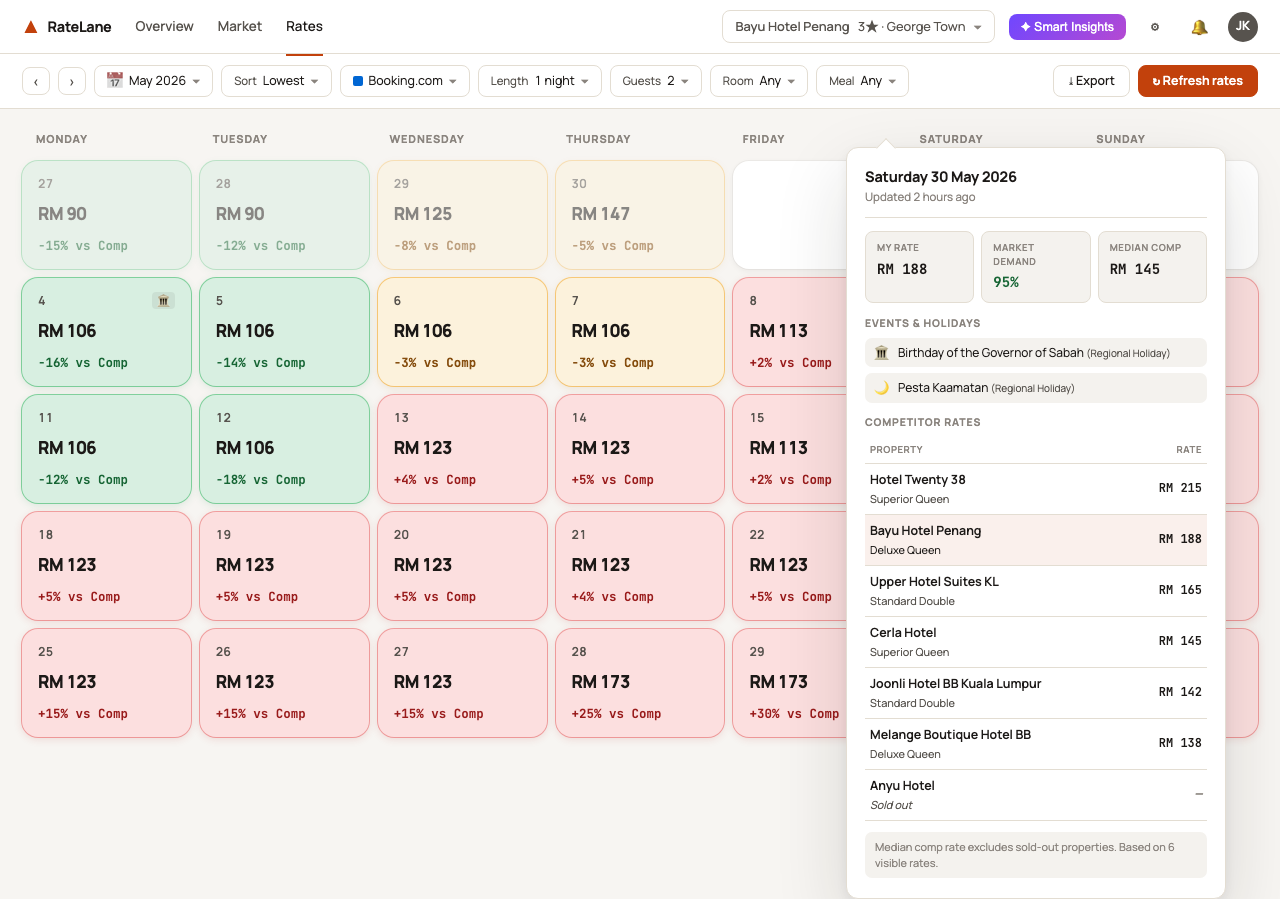Open the Meal Any dropdown
Screen dimensions: 1280x899
point(862,81)
